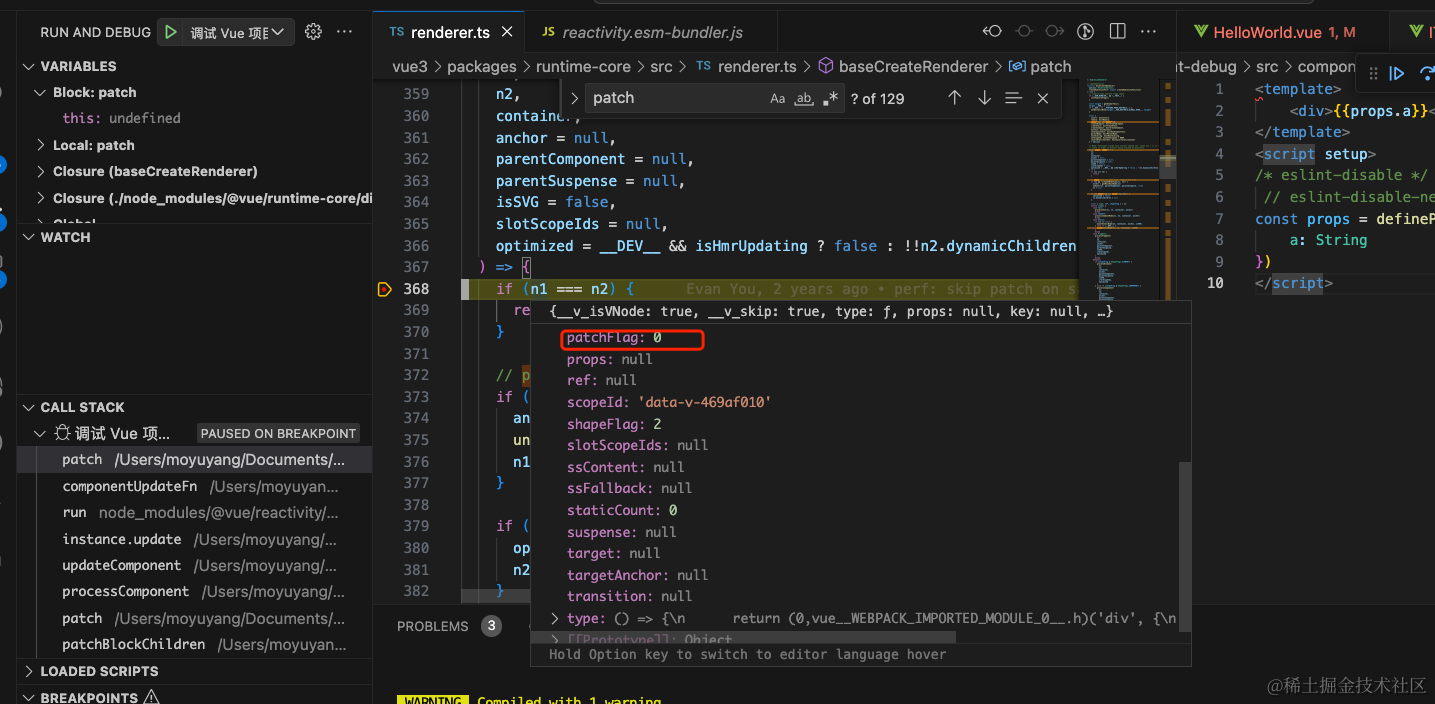This screenshot has width=1435, height=704.
Task: Toggle replace mode in find widget
Action: (x=573, y=98)
